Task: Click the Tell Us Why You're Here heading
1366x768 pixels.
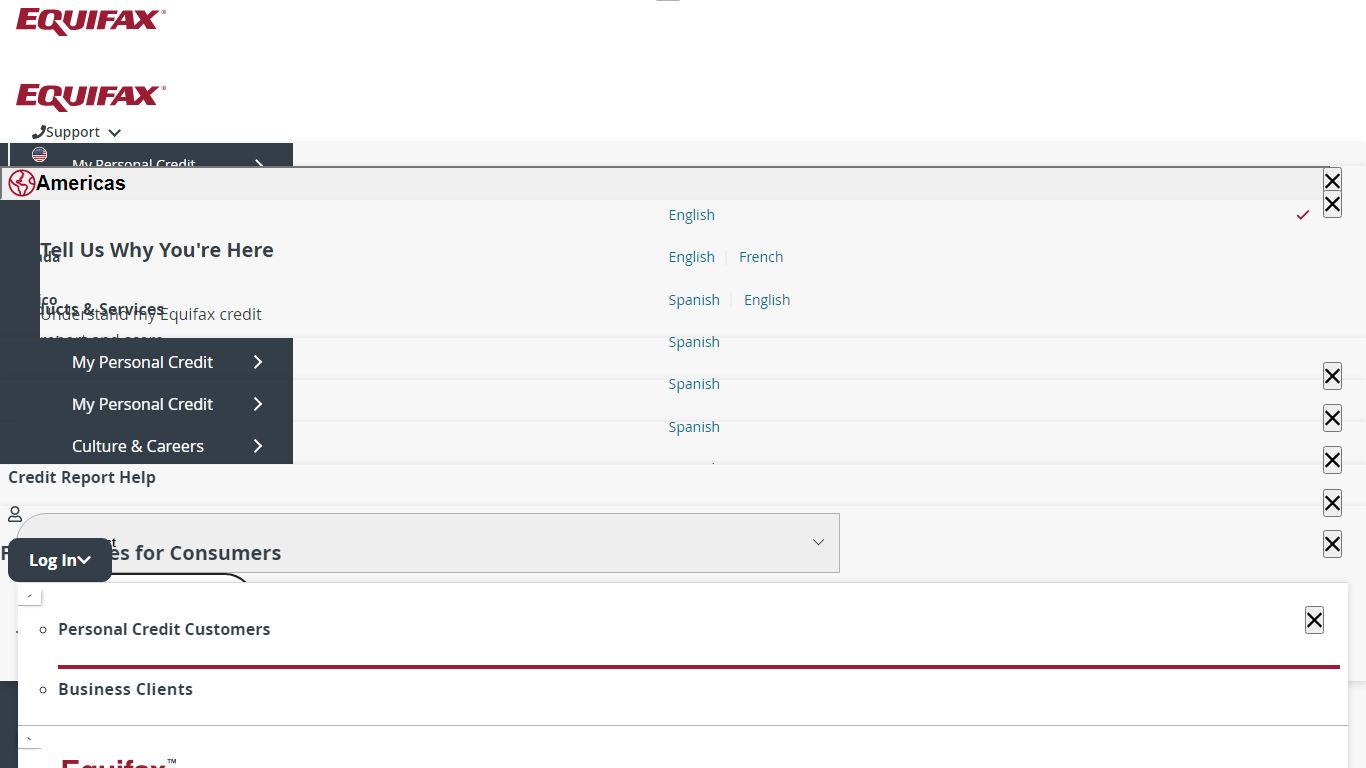Action: [x=157, y=250]
